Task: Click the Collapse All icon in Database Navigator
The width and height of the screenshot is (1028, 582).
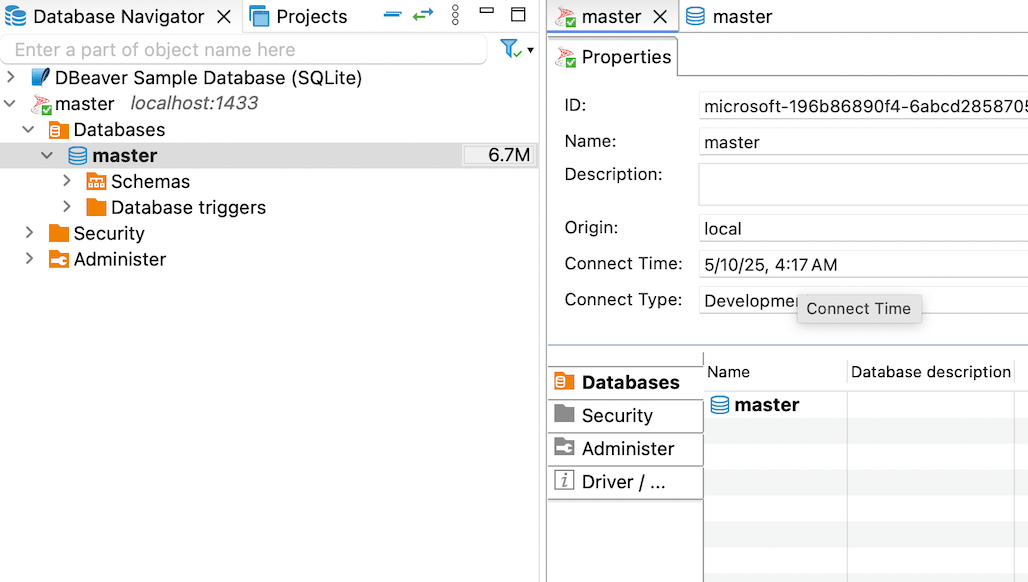Action: pyautogui.click(x=393, y=16)
